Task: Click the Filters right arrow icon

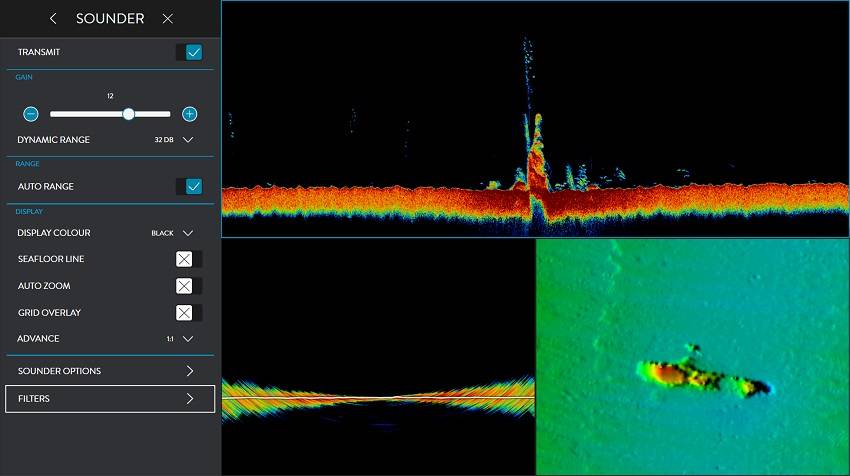Action: coord(190,399)
